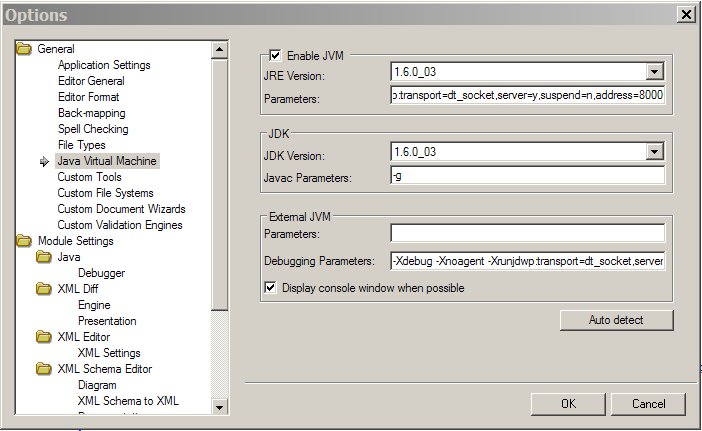The height and width of the screenshot is (431, 702).
Task: Click the XML Schema Editor folder icon
Action: (44, 369)
